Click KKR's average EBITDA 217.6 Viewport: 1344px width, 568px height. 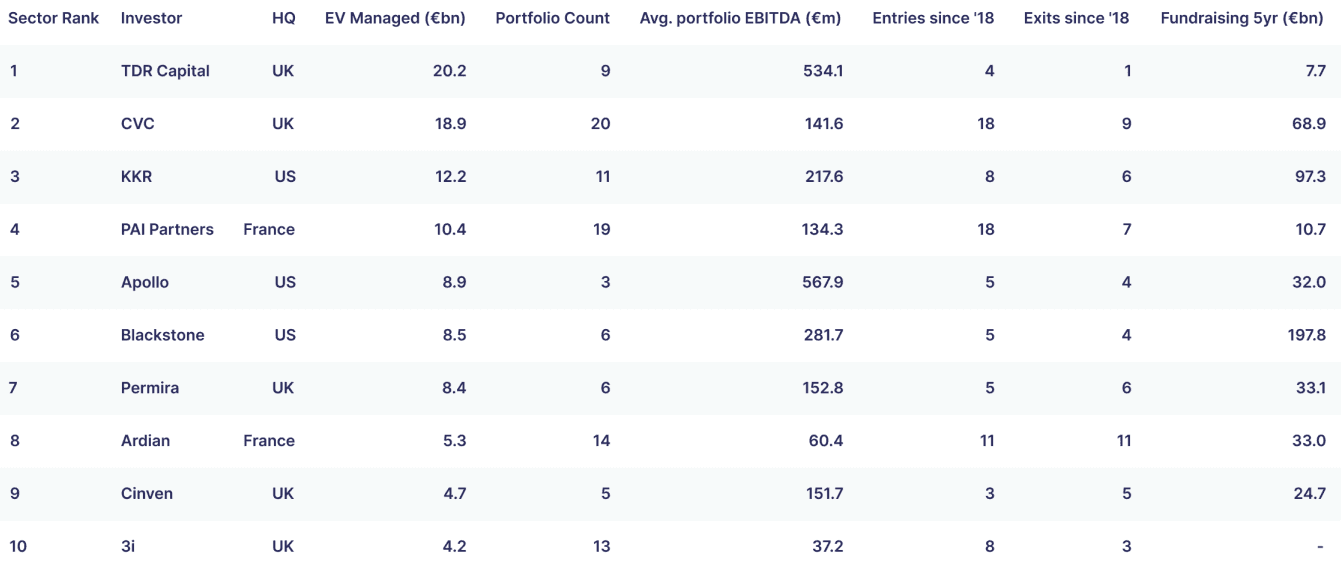click(824, 177)
